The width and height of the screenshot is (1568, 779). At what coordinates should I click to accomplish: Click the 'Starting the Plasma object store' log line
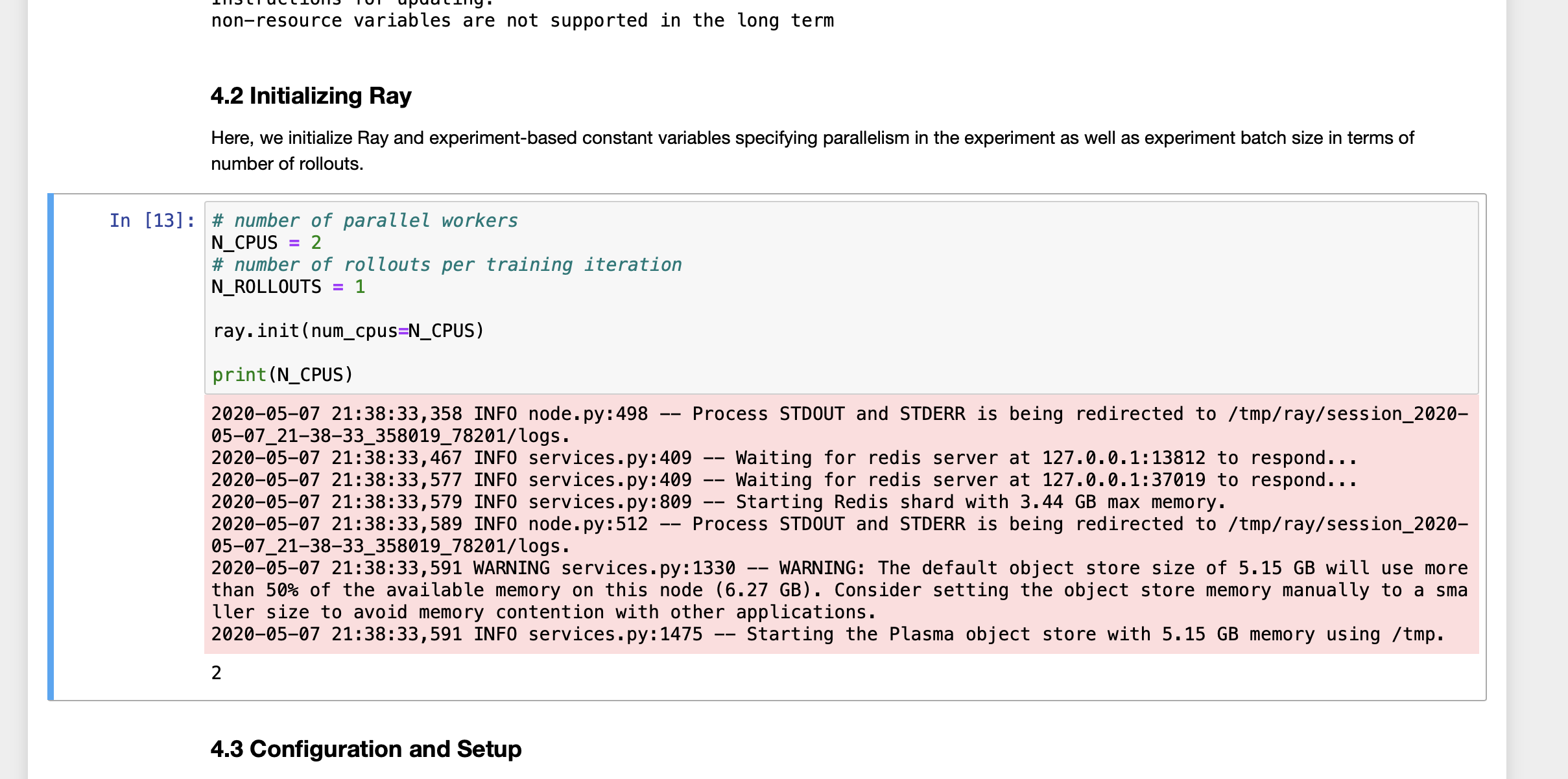pyautogui.click(x=827, y=634)
